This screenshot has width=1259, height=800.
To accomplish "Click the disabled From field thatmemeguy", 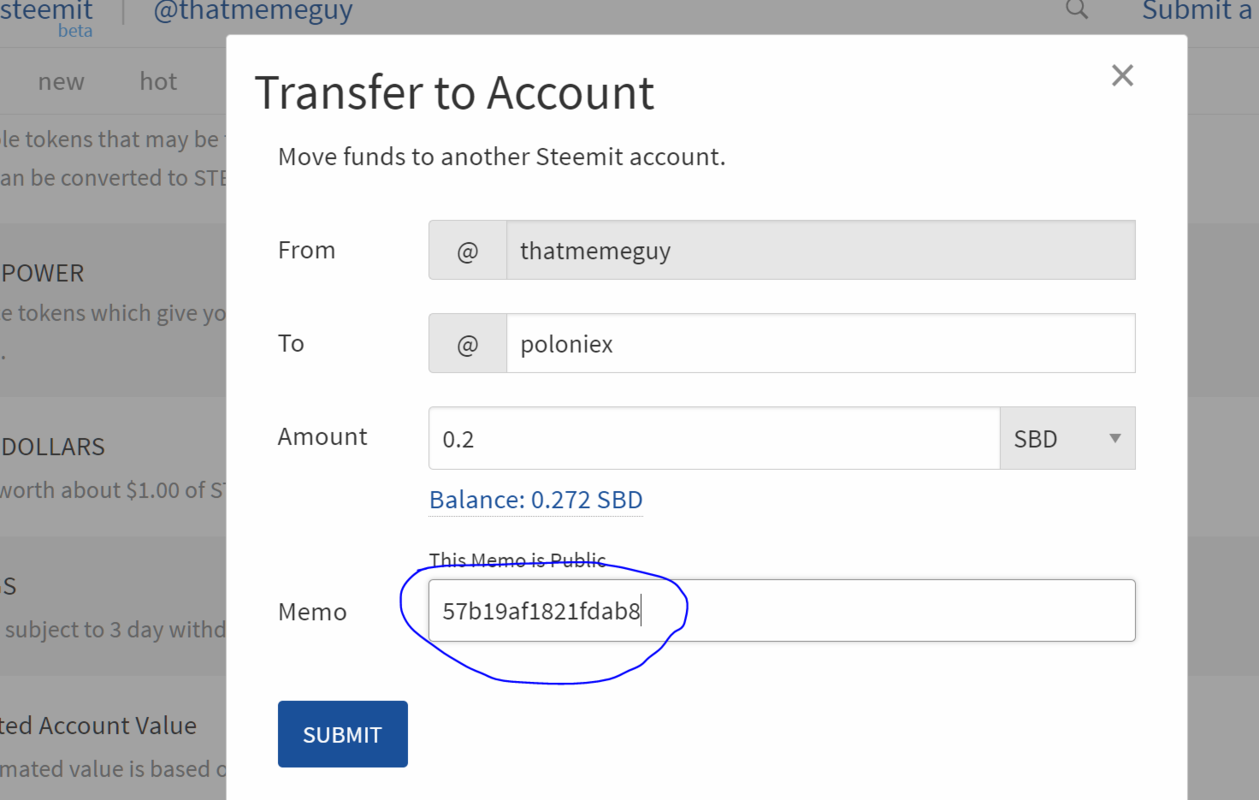I will coord(820,250).
